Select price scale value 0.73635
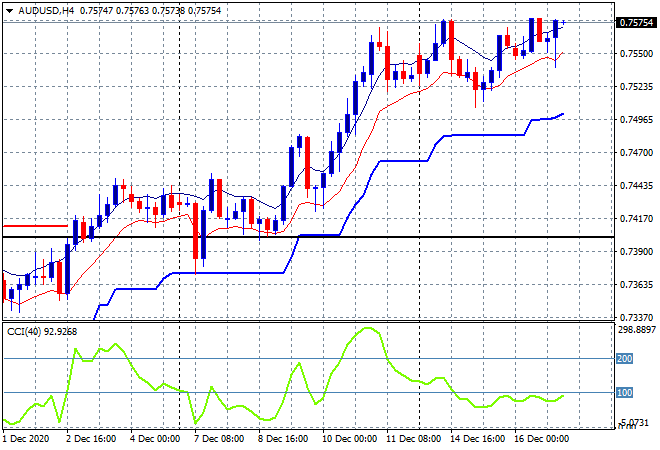This screenshot has height=450, width=660. coord(636,285)
